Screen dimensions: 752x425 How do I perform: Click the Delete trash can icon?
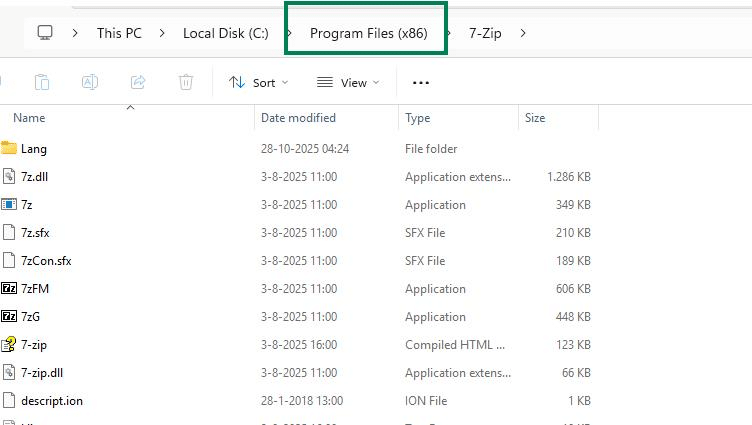[x=186, y=82]
